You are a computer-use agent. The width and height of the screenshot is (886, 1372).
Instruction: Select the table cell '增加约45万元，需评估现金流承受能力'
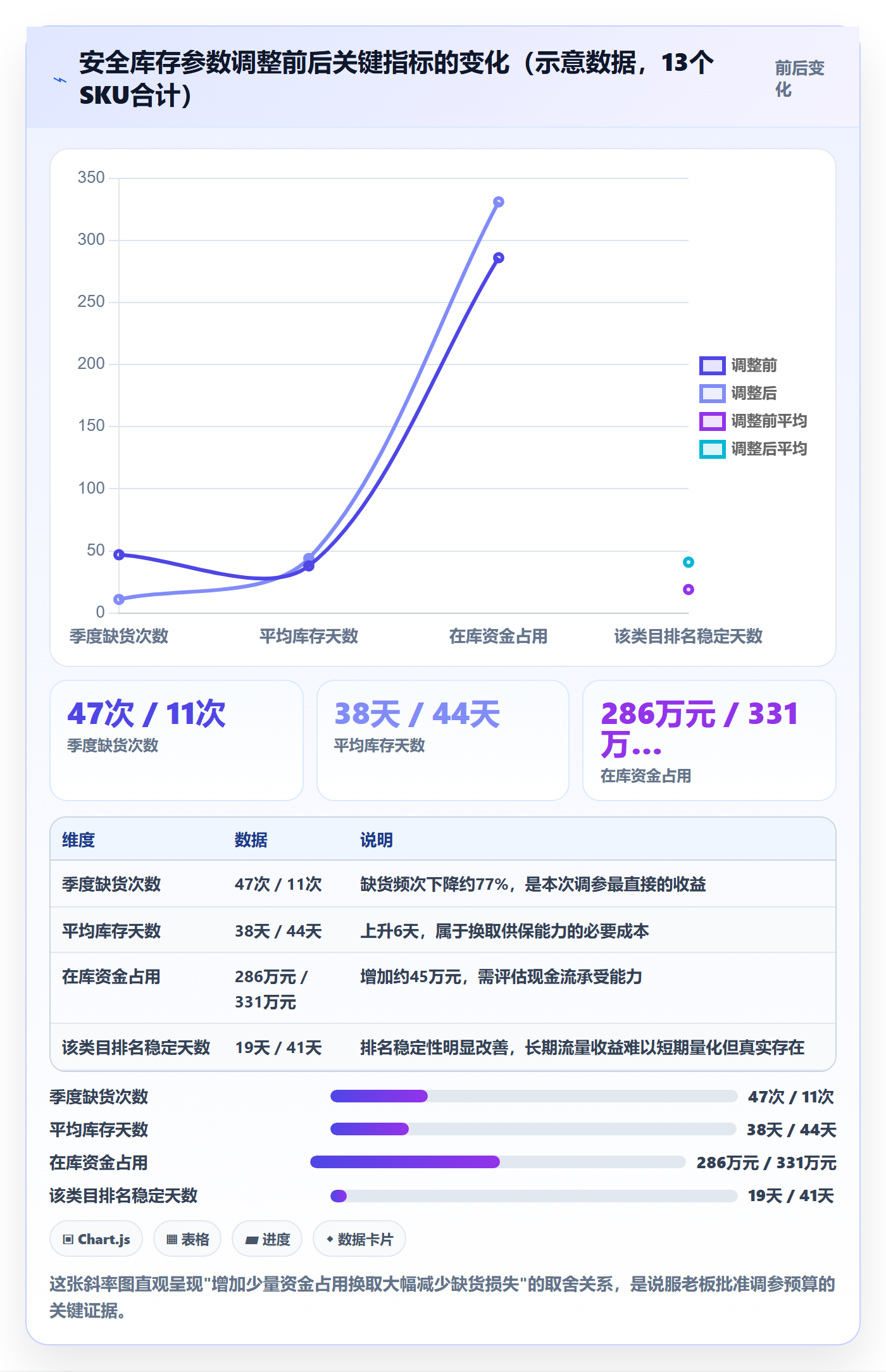click(501, 976)
